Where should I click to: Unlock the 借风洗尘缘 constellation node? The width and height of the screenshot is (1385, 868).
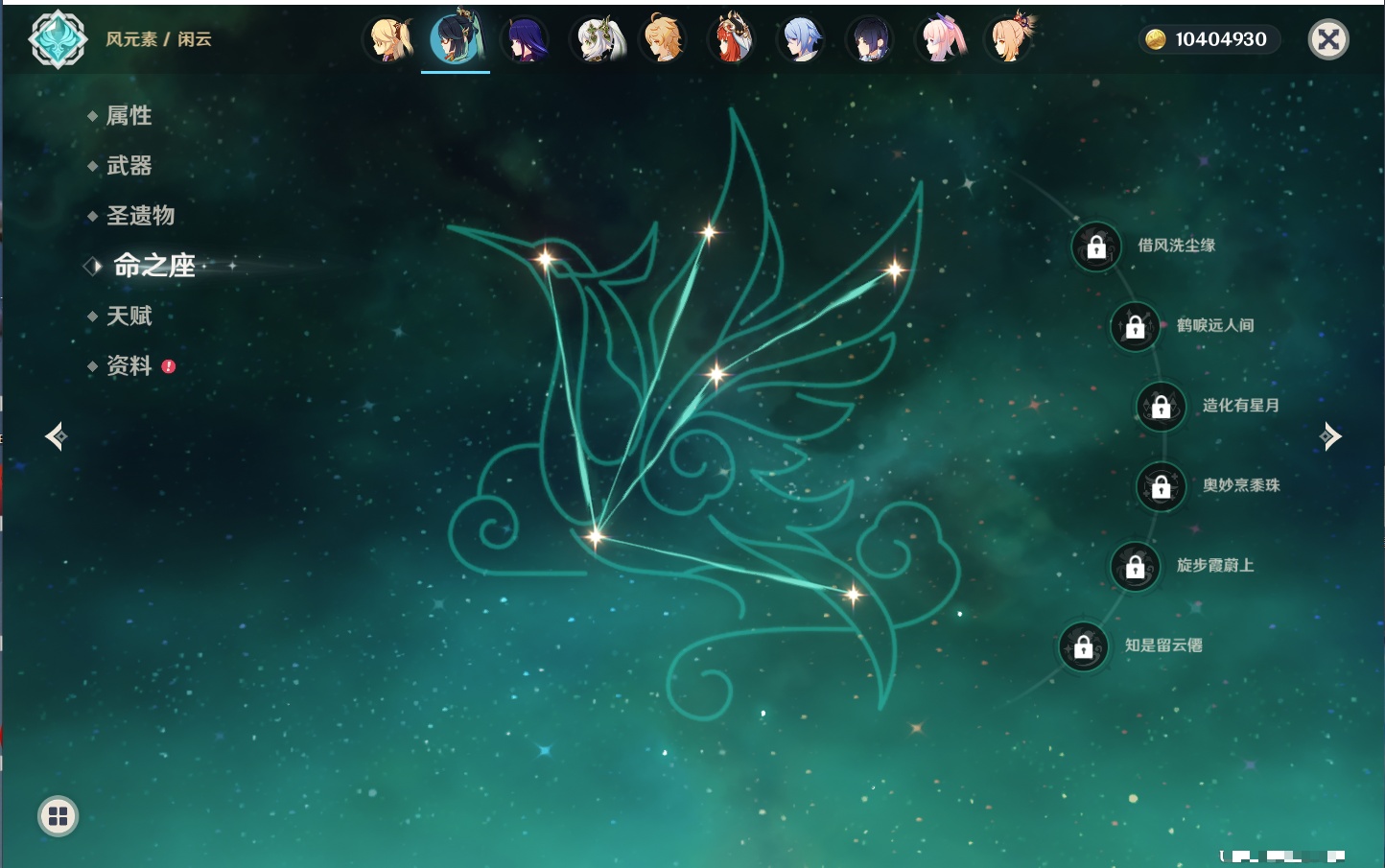tap(1095, 247)
